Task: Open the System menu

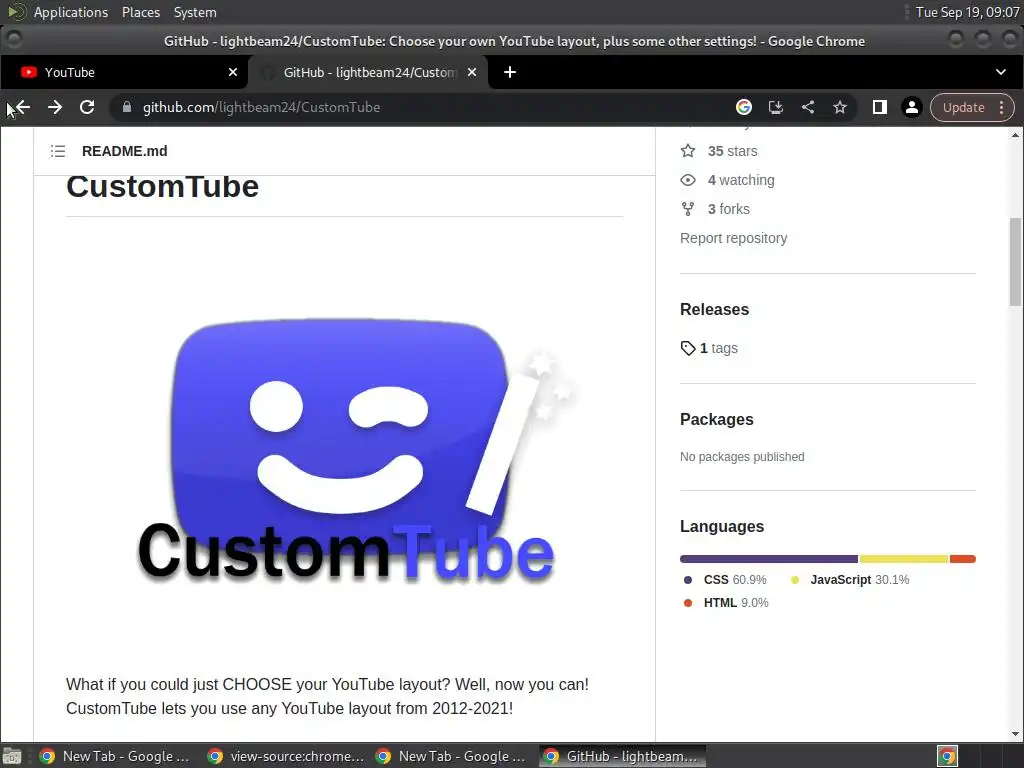Action: tap(195, 12)
